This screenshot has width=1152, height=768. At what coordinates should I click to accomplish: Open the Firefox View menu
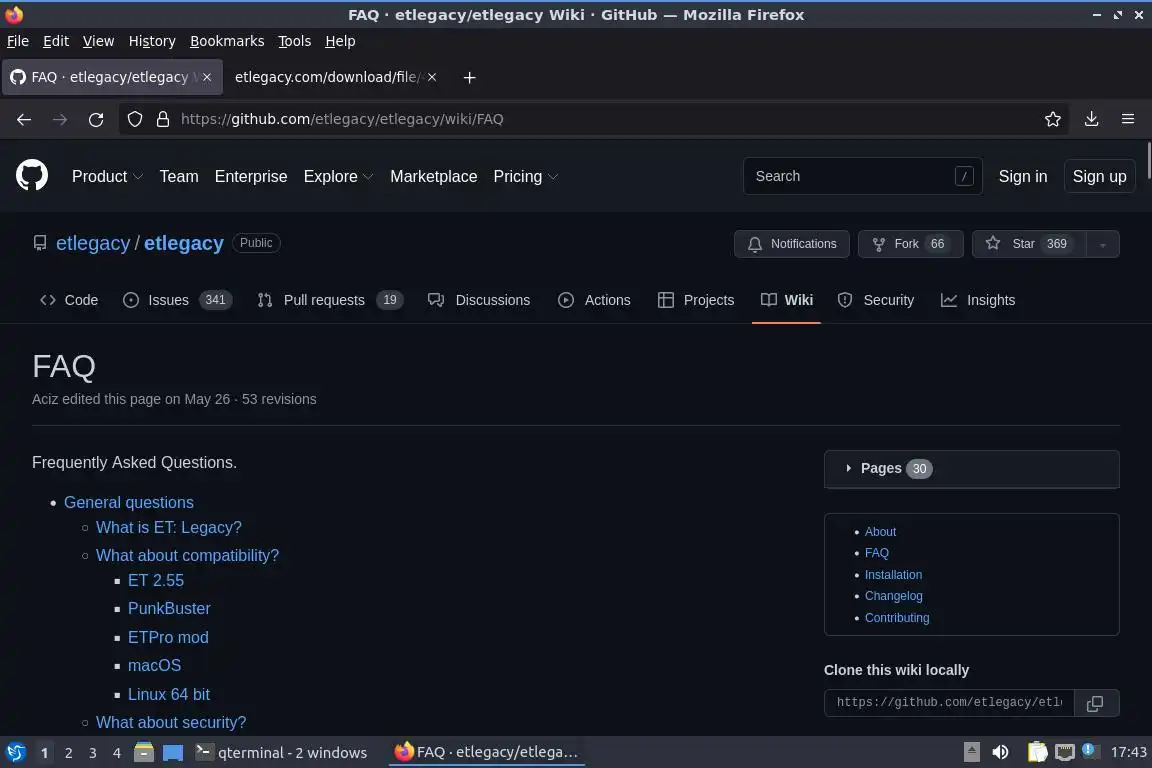tap(98, 41)
